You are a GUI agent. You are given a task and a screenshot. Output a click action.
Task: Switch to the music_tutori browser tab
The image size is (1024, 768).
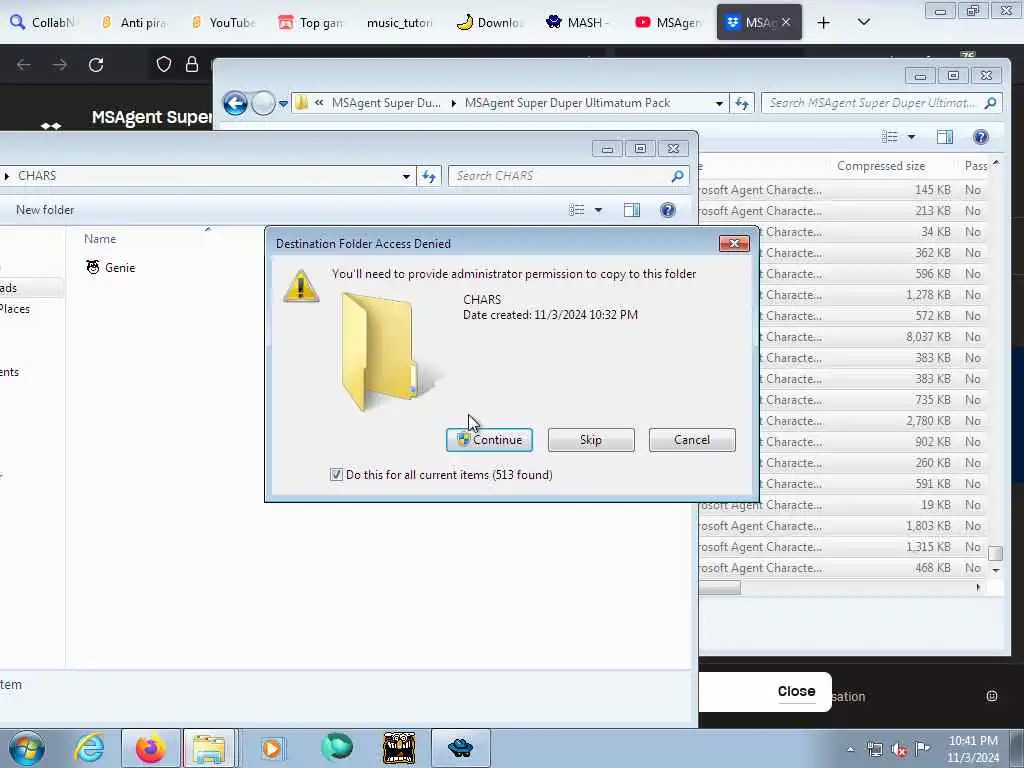tap(399, 22)
